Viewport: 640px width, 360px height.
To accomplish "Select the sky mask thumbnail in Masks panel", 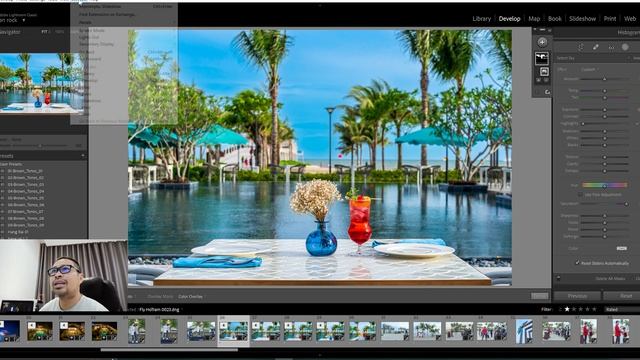I will click(542, 58).
